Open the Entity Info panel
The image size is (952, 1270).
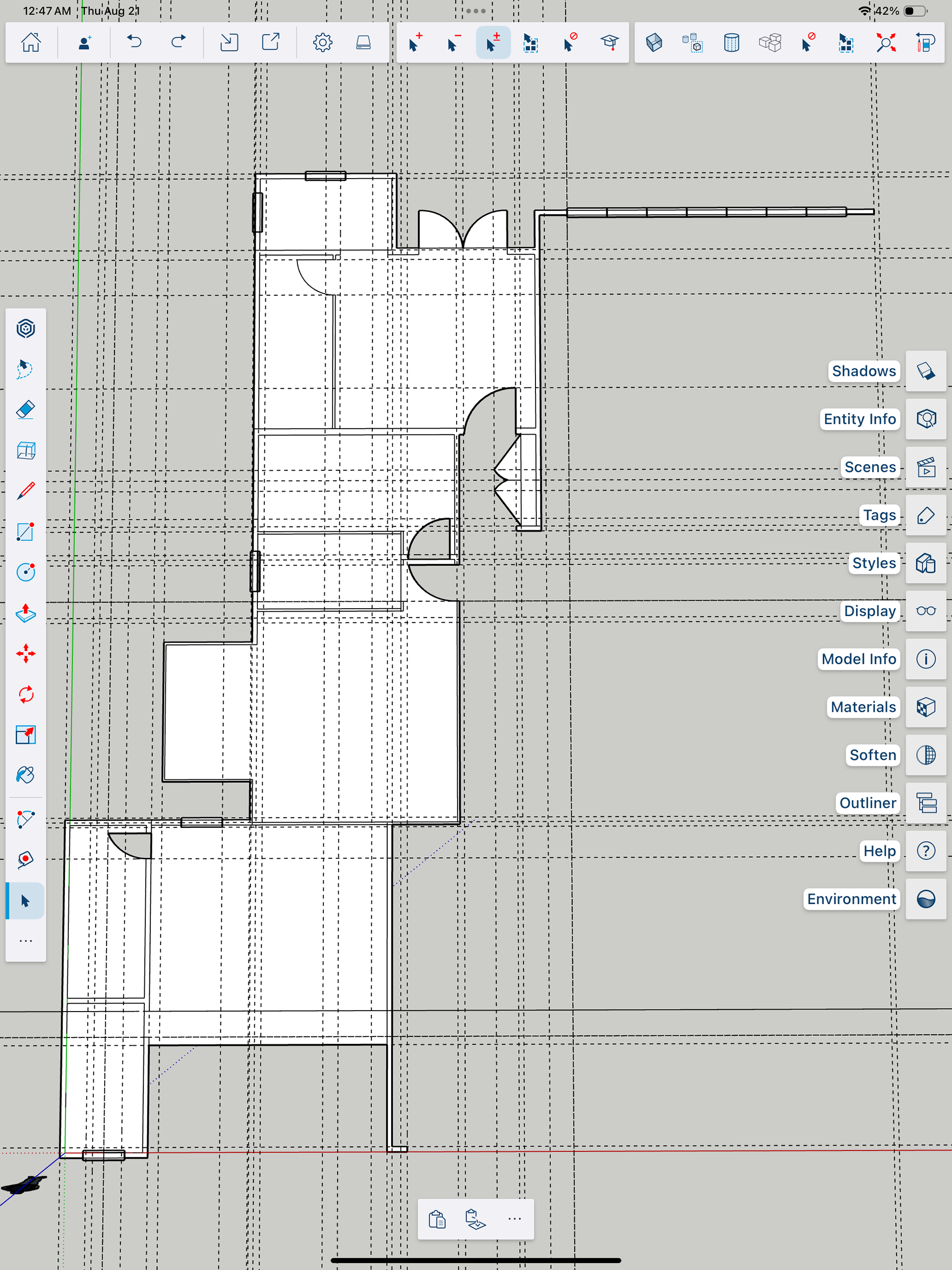926,419
